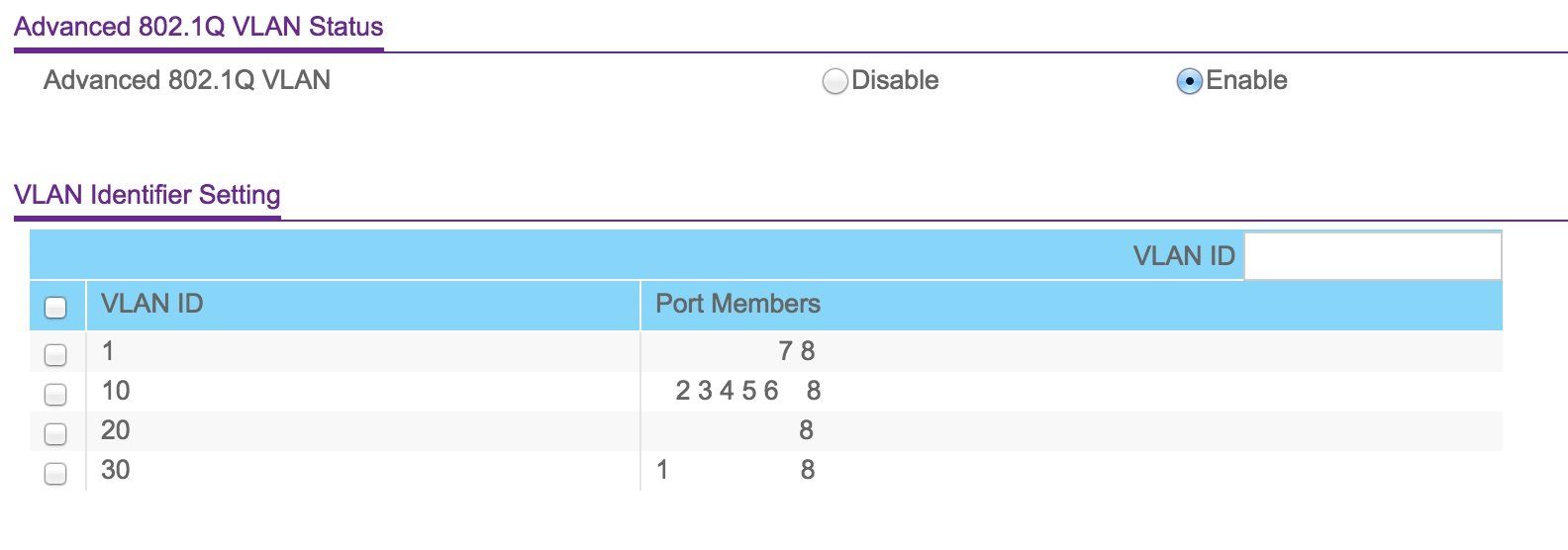This screenshot has height=550, width=1568.
Task: Click port member 1 in VLAN 30 row
Action: [662, 470]
